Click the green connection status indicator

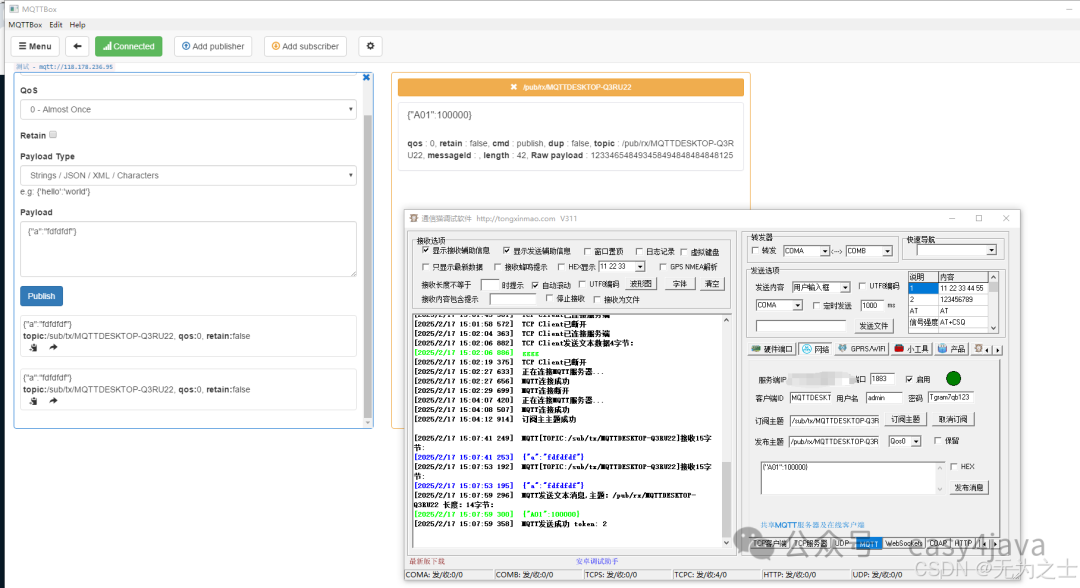(x=953, y=379)
